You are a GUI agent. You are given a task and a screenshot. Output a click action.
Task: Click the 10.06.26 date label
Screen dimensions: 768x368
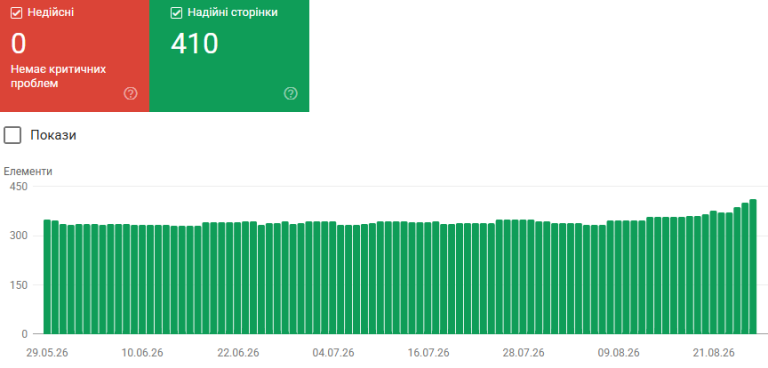click(143, 353)
